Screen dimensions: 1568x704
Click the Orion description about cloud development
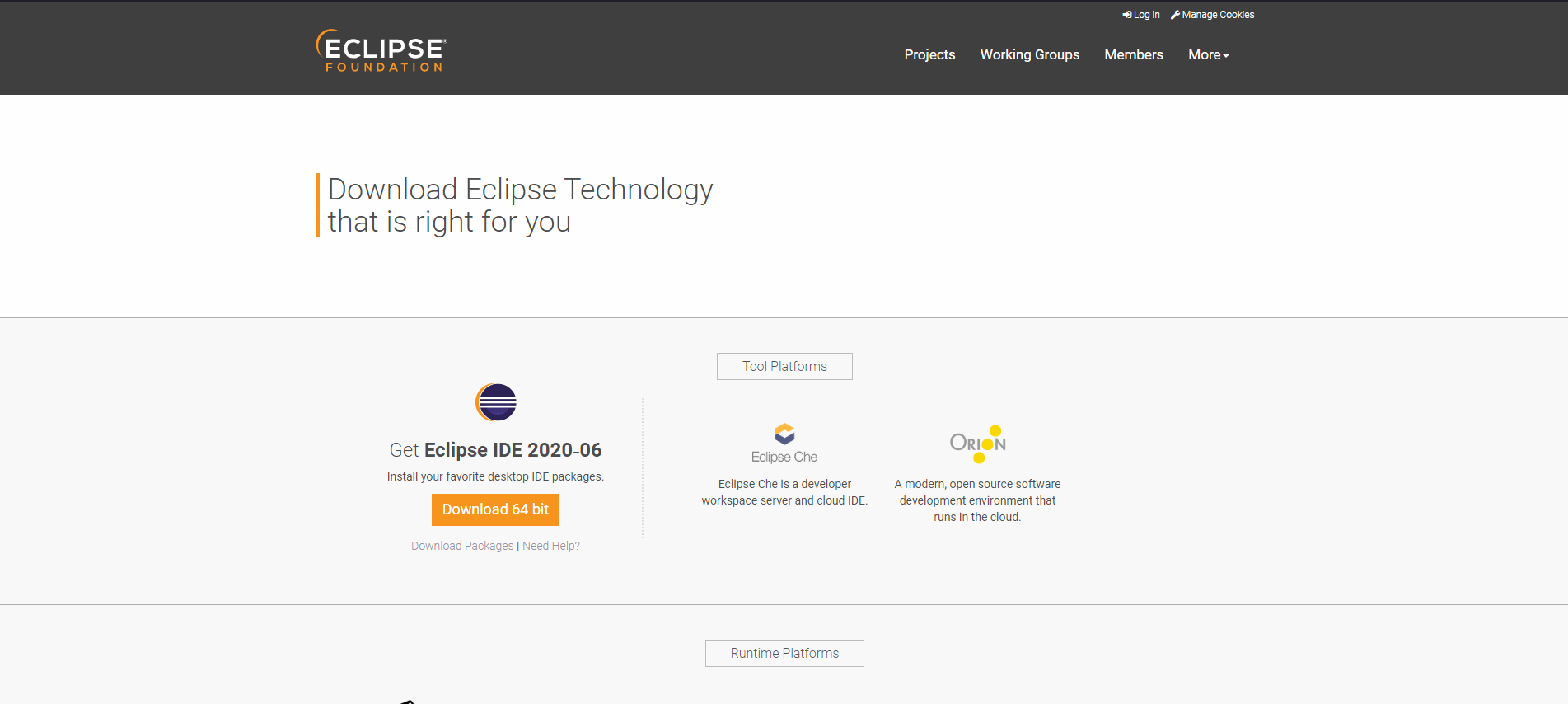pyautogui.click(x=977, y=500)
